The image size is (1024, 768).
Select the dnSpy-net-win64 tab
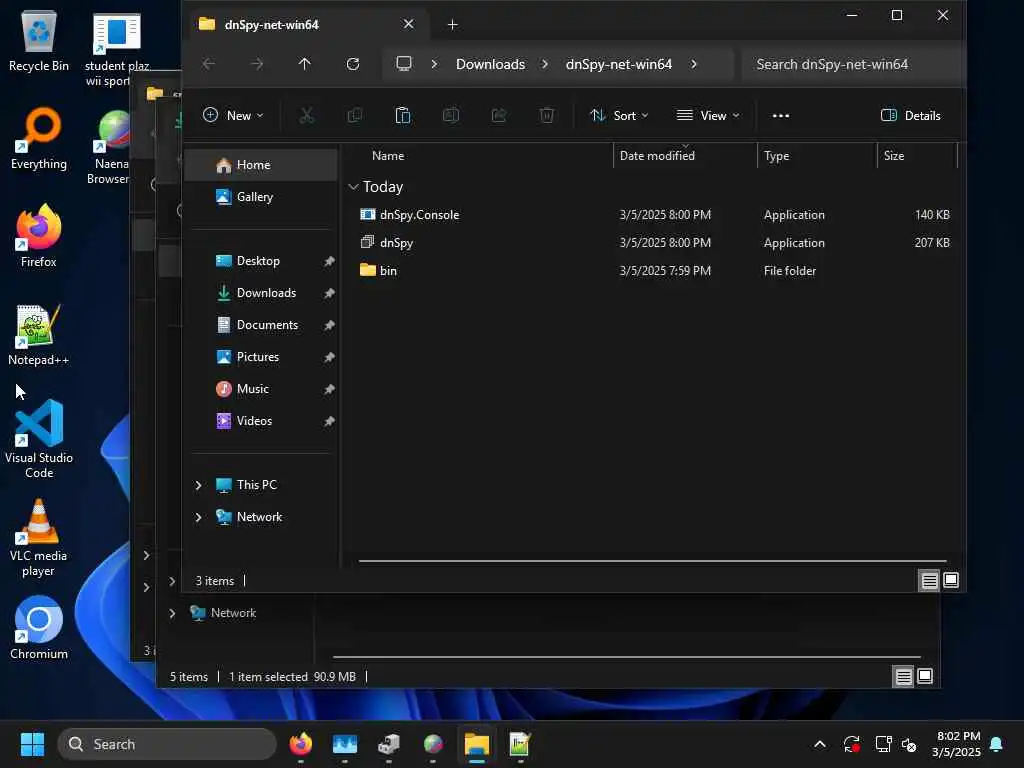pos(307,25)
